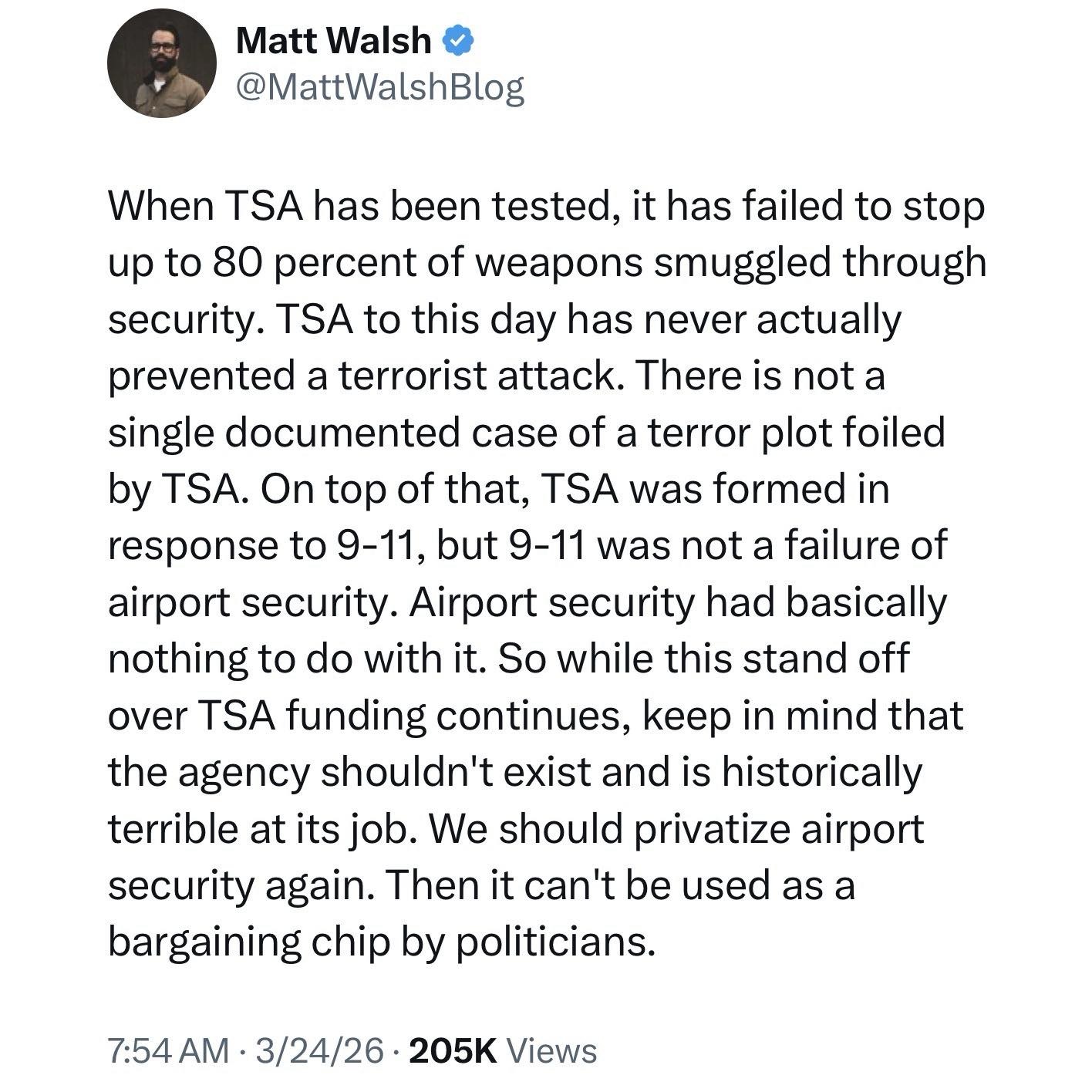Click the phrase "weapons smuggled through"
Screen dimensions: 1092x1092
[729, 263]
